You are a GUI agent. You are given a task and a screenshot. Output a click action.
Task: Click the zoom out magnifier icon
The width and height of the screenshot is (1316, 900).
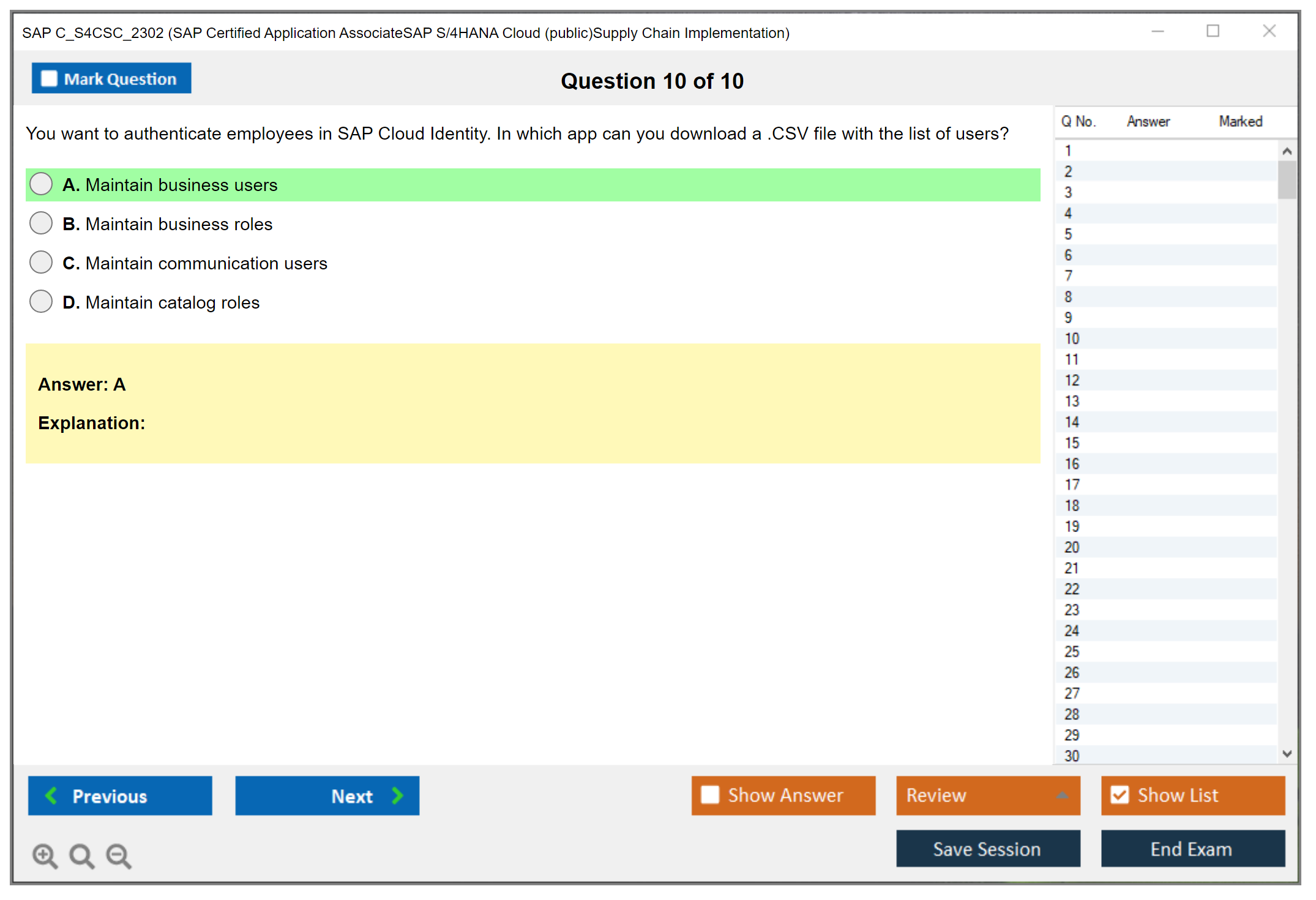[119, 855]
